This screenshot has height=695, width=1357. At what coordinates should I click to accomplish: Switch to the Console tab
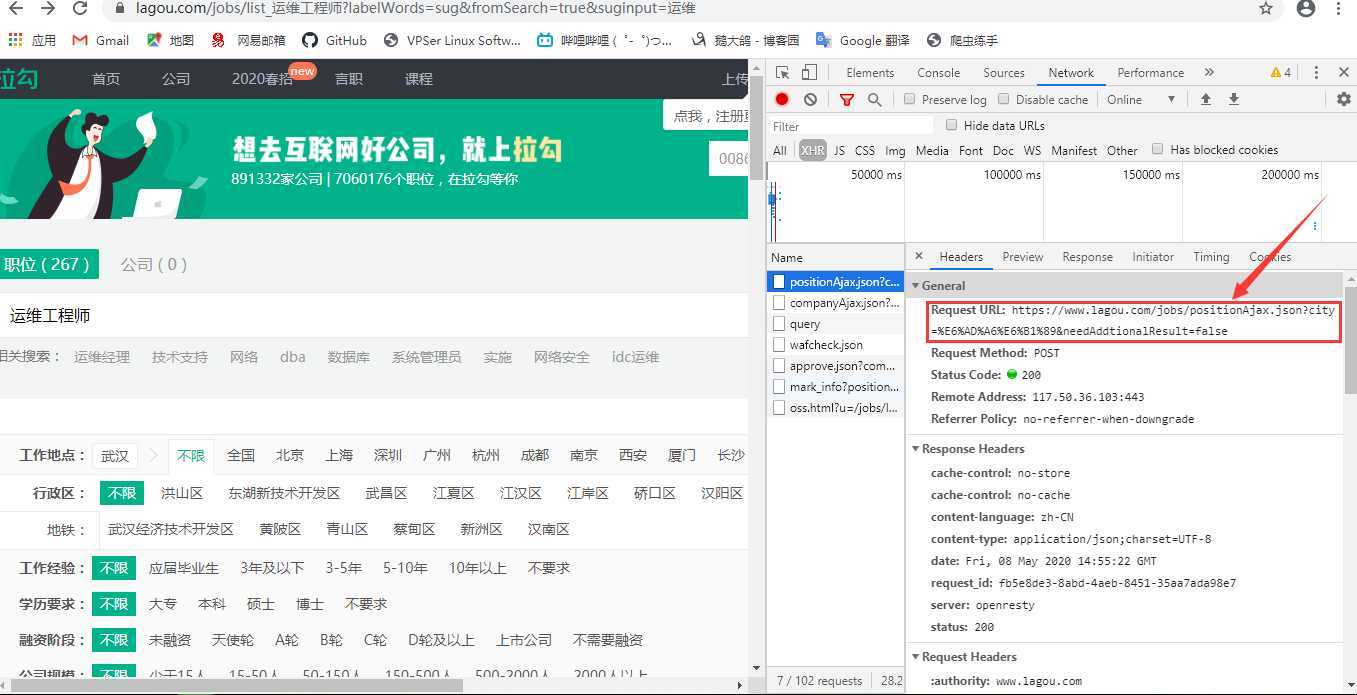[x=938, y=73]
